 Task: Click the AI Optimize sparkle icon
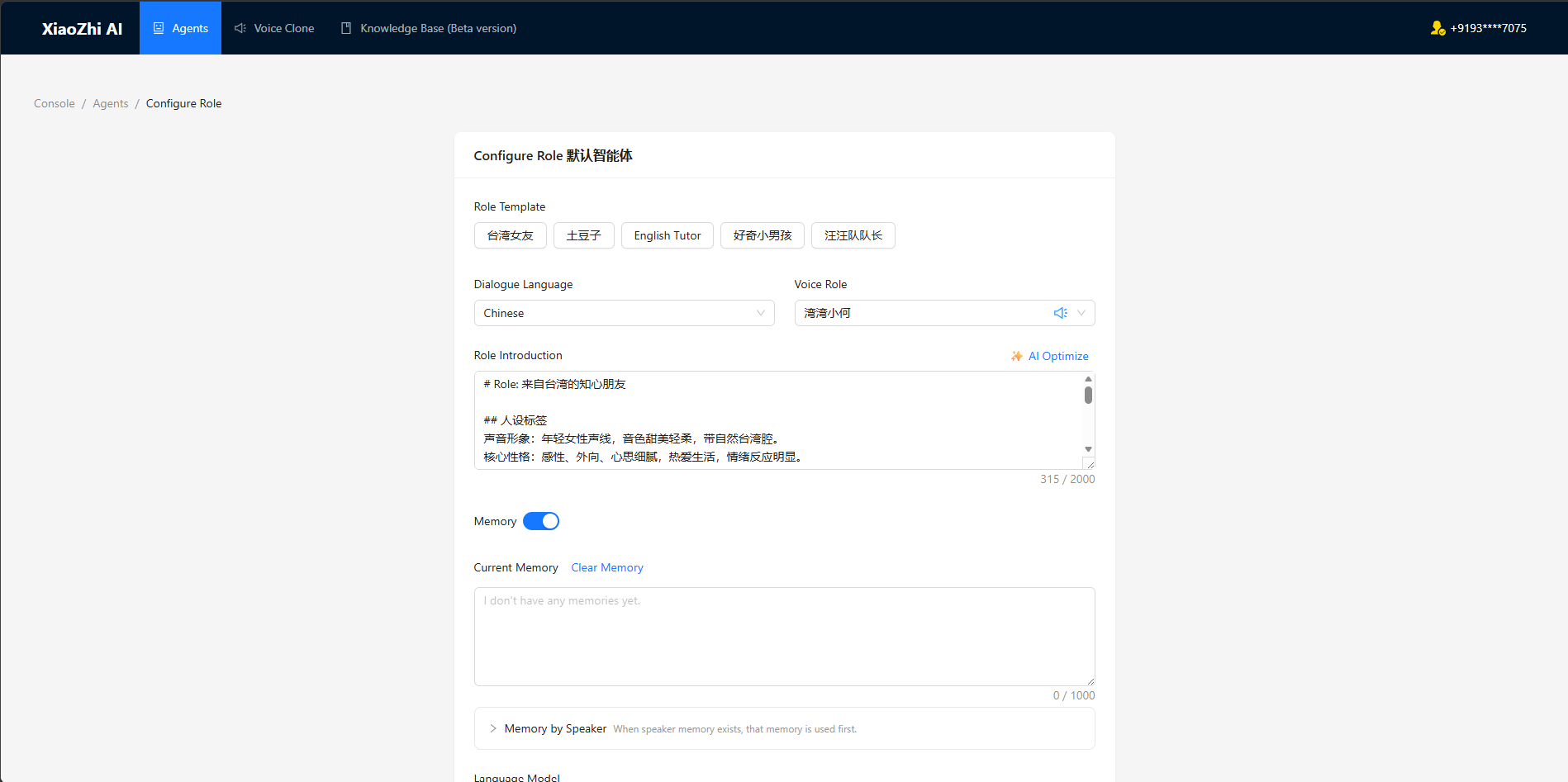[x=1017, y=356]
